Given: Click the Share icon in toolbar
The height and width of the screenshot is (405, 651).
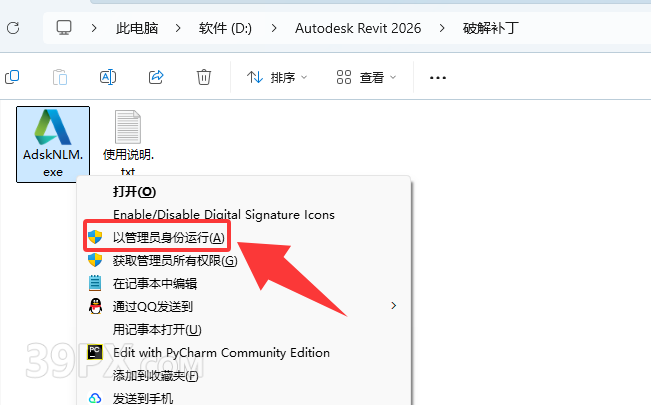Looking at the screenshot, I should 156,77.
